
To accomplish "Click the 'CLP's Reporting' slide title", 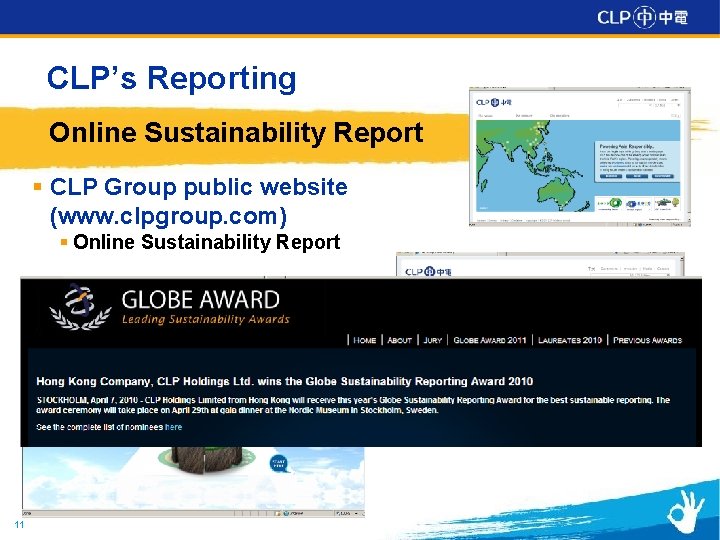I will pyautogui.click(x=172, y=78).
